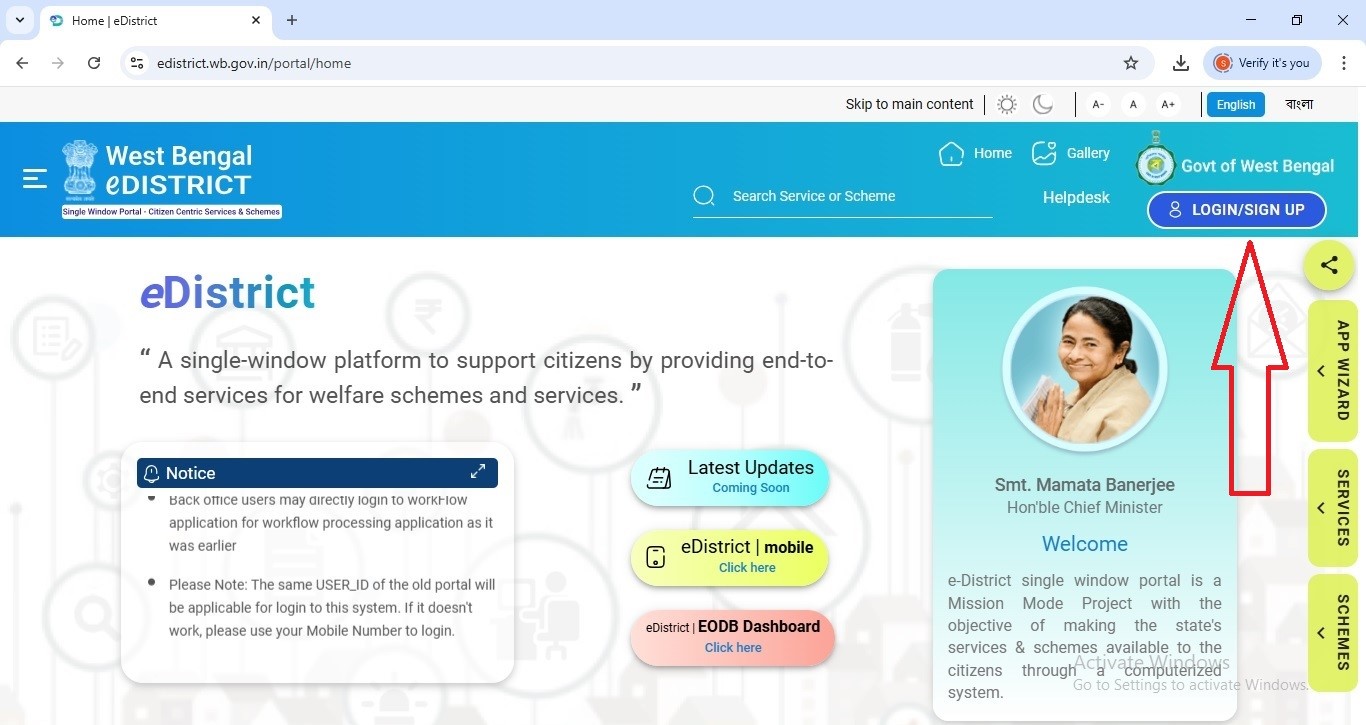The image size is (1366, 725).
Task: Expand the Notice panel with arrows icon
Action: click(x=478, y=471)
